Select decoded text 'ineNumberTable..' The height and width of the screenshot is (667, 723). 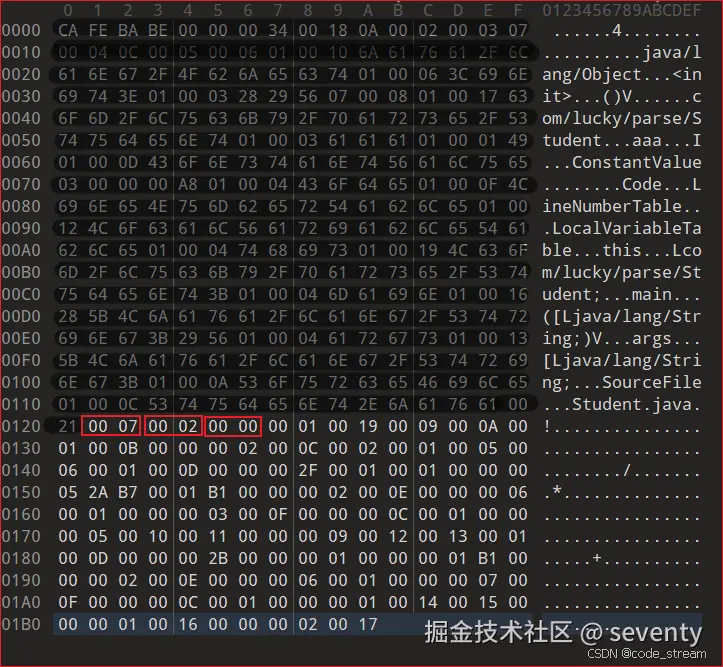point(622,207)
